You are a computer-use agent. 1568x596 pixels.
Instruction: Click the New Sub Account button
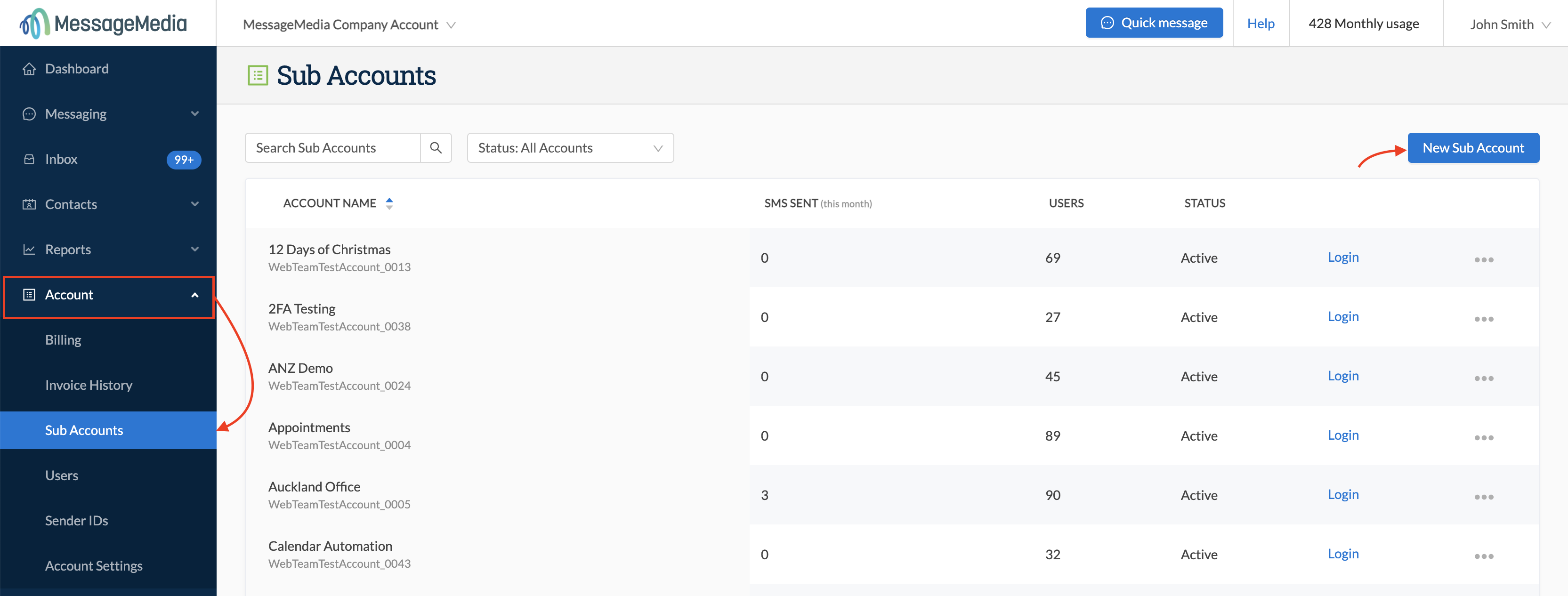point(1473,148)
